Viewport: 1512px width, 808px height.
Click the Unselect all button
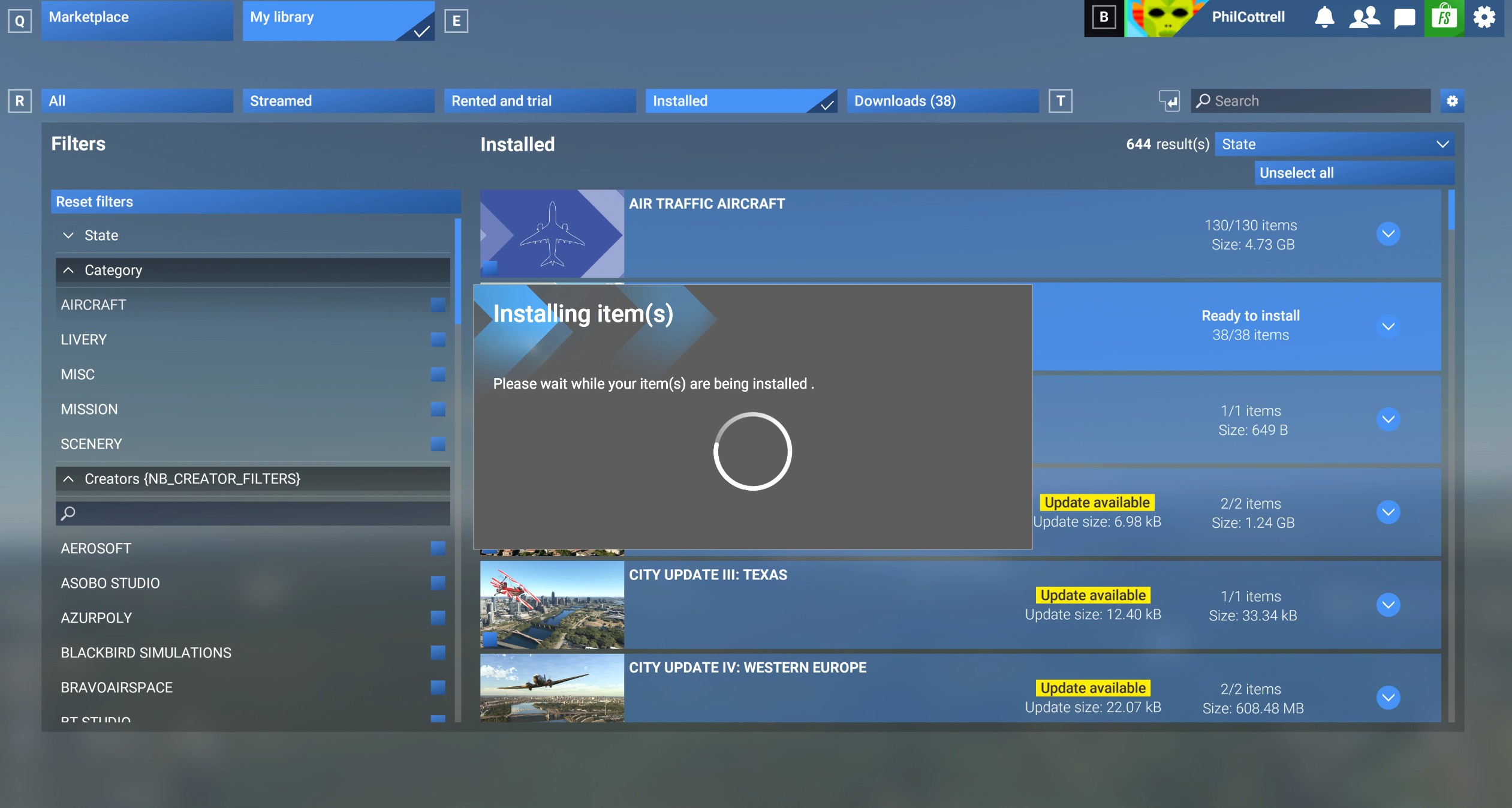[1354, 173]
